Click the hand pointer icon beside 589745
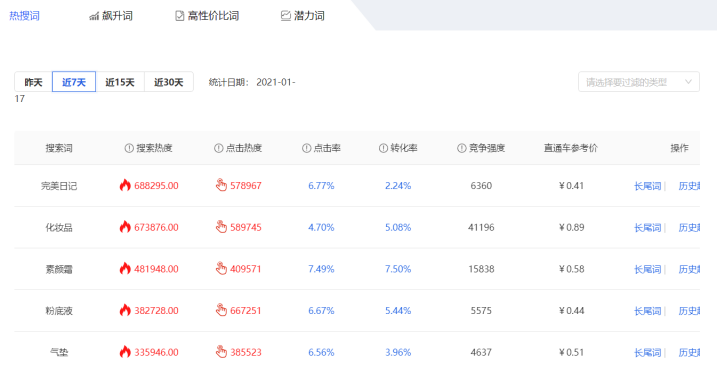The width and height of the screenshot is (718, 369). pyautogui.click(x=221, y=227)
